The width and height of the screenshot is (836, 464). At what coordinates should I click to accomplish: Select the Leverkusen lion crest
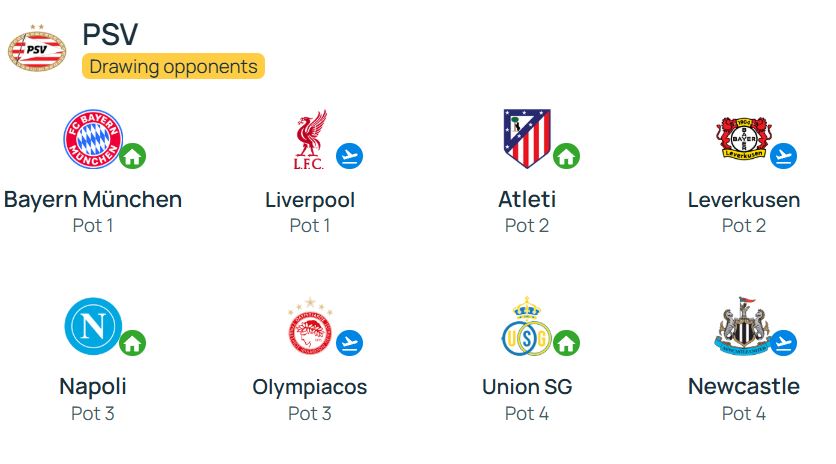744,138
